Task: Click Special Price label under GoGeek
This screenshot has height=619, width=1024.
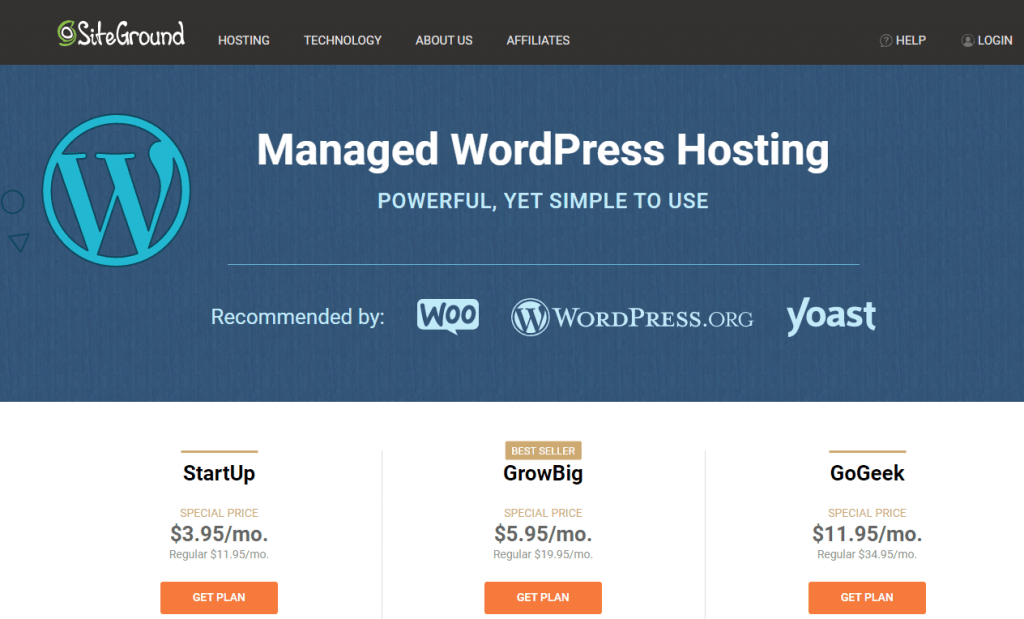Action: coord(867,513)
